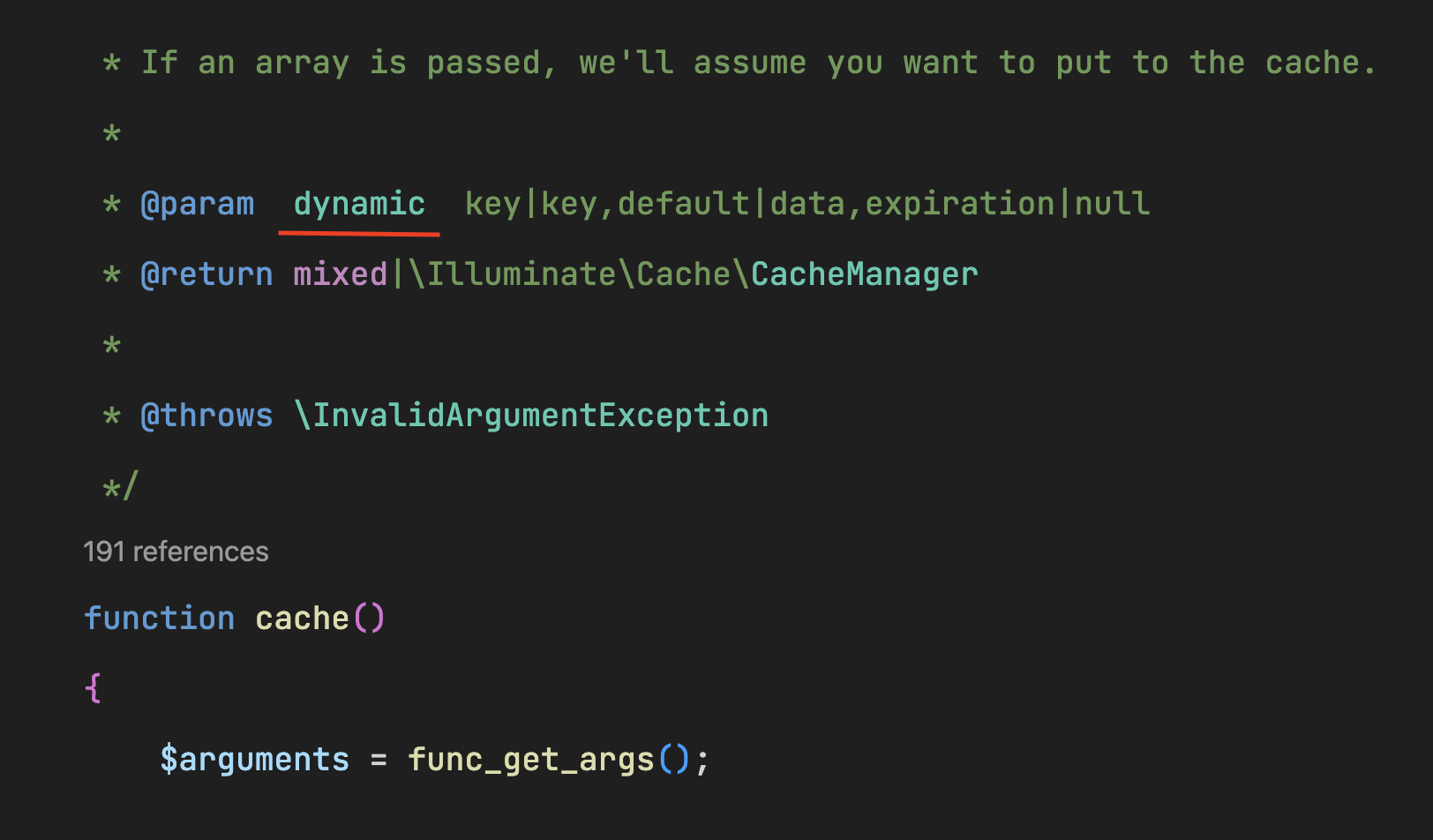
Task: Select the @return annotation tag
Action: click(x=206, y=274)
